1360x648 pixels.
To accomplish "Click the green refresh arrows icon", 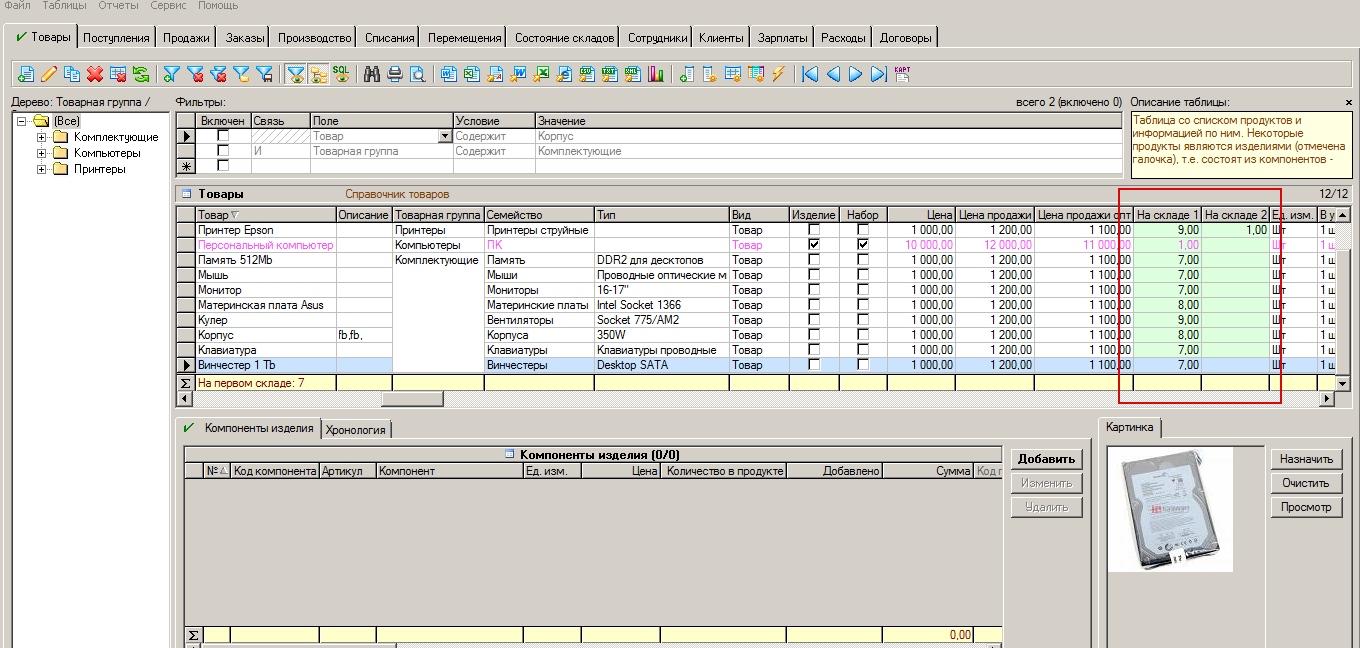I will [141, 74].
